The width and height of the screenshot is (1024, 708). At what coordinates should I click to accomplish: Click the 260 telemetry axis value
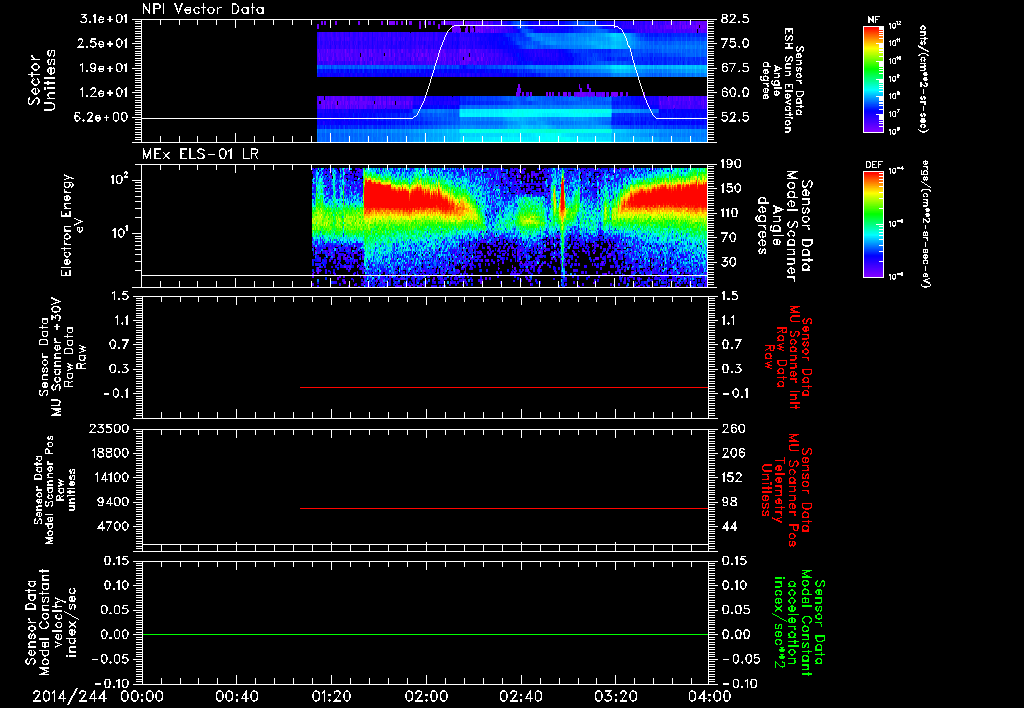[x=733, y=429]
